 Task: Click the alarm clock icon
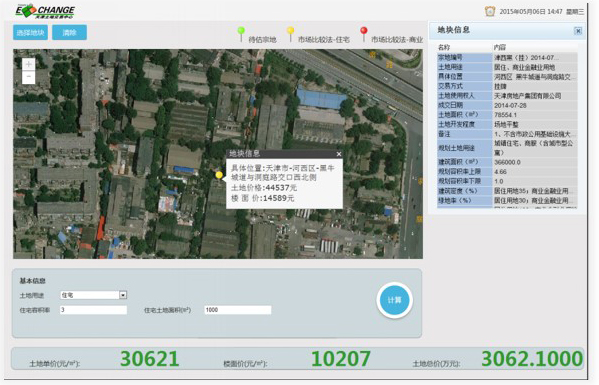[x=490, y=11]
